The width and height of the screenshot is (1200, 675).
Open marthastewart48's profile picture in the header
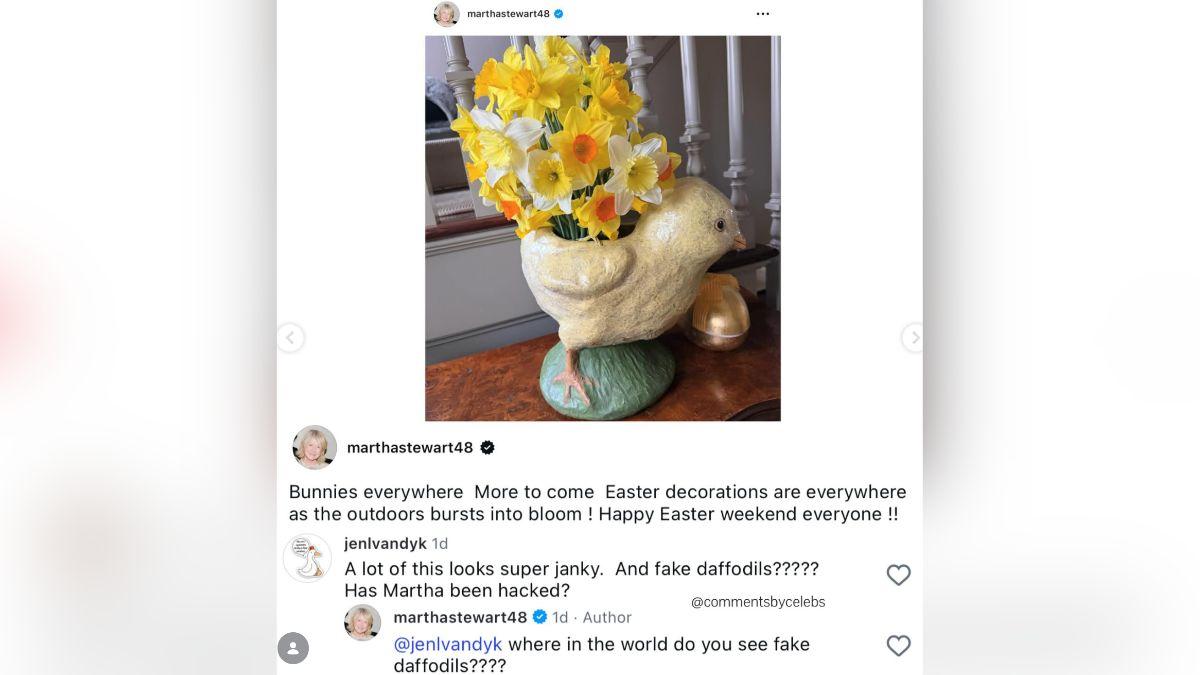click(445, 13)
